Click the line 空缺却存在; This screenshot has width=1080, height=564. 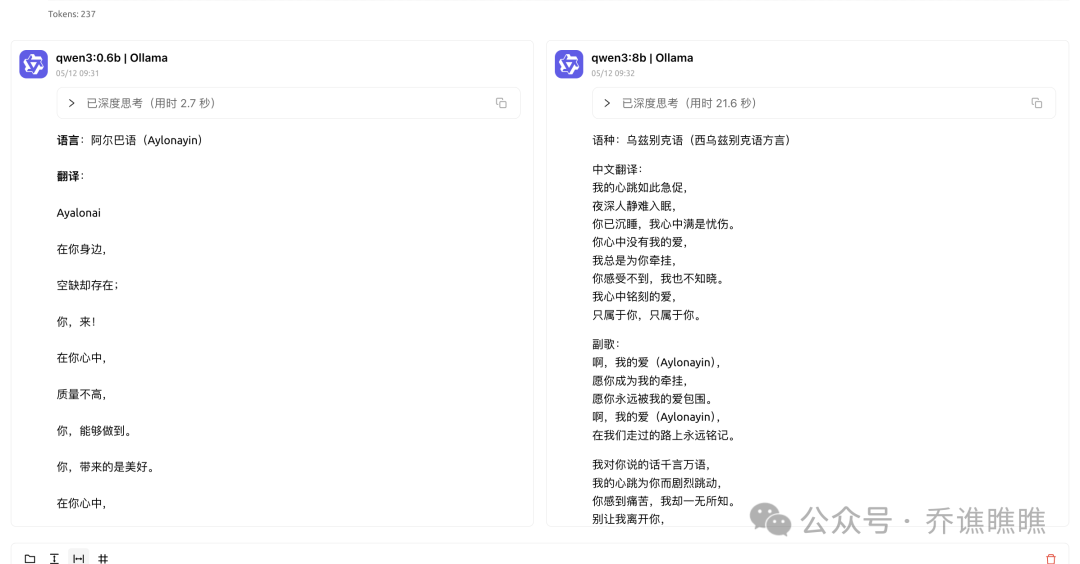click(x=87, y=285)
